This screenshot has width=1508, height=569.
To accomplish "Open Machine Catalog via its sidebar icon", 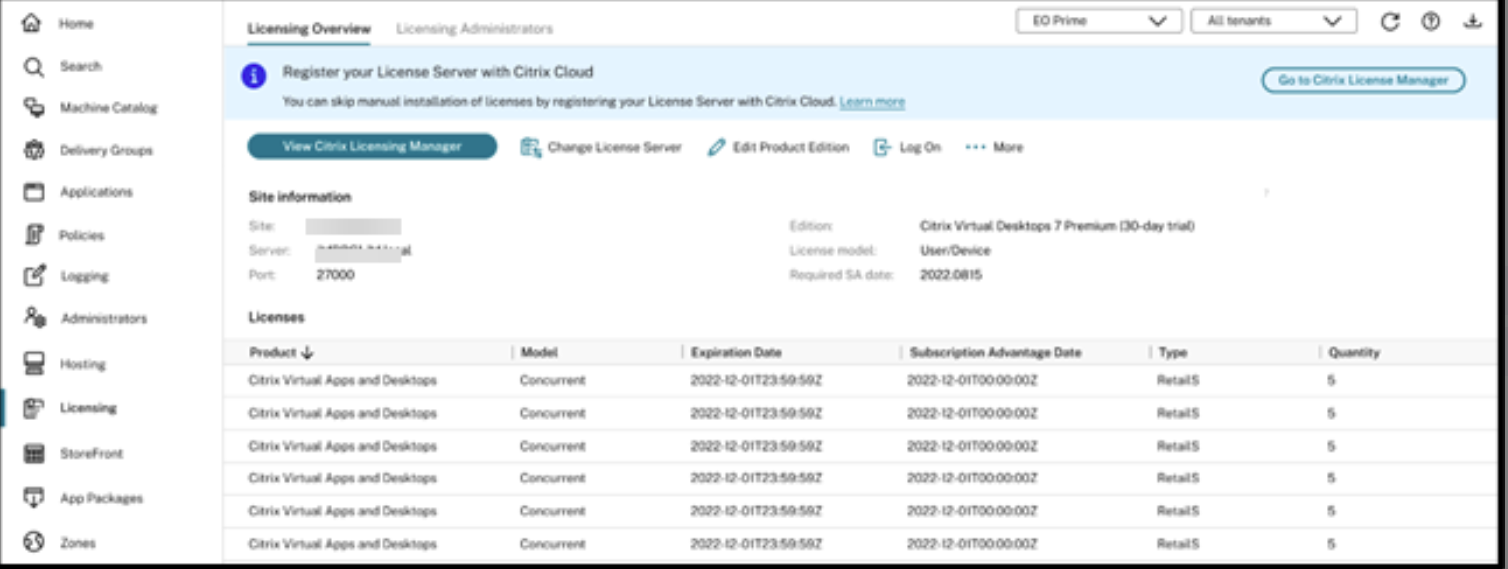I will (x=34, y=108).
